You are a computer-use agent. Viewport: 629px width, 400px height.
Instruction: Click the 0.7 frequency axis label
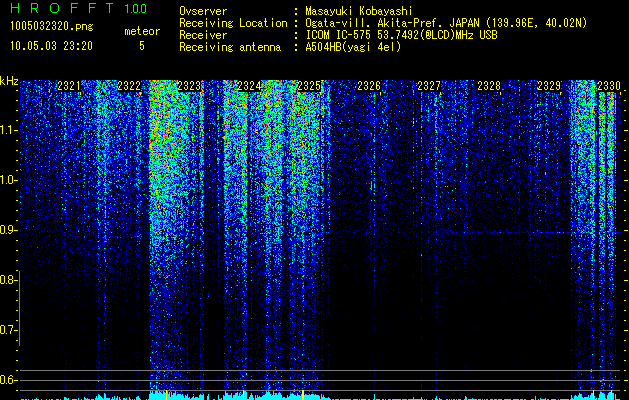(x=8, y=330)
